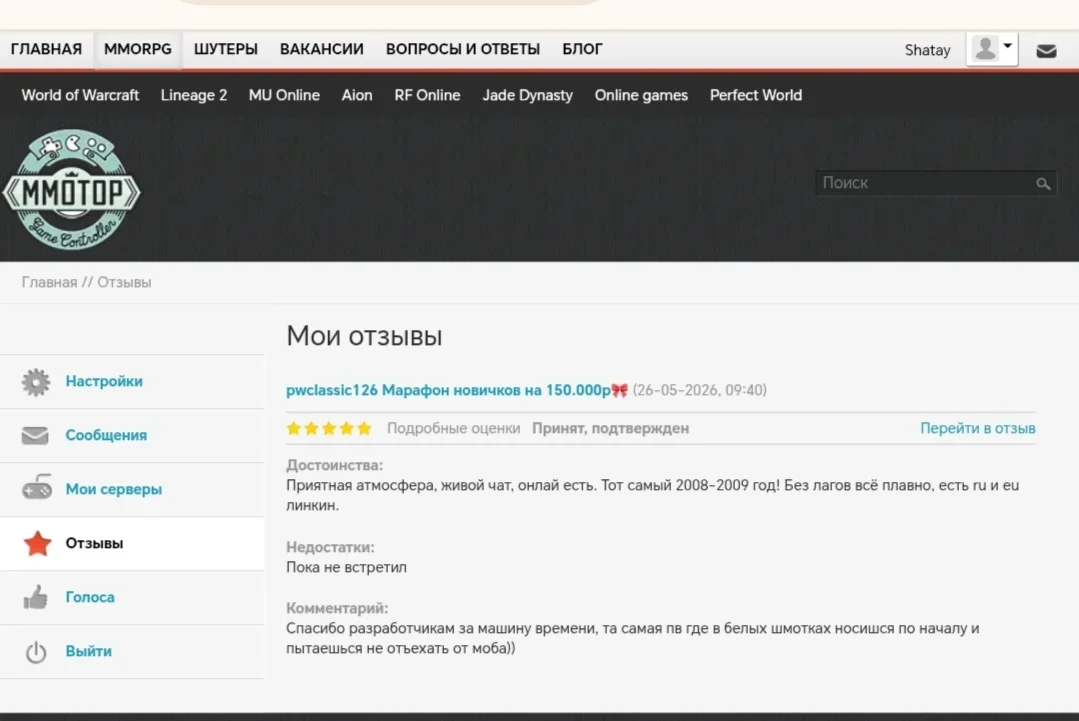Click the user avatar icon

point(985,49)
